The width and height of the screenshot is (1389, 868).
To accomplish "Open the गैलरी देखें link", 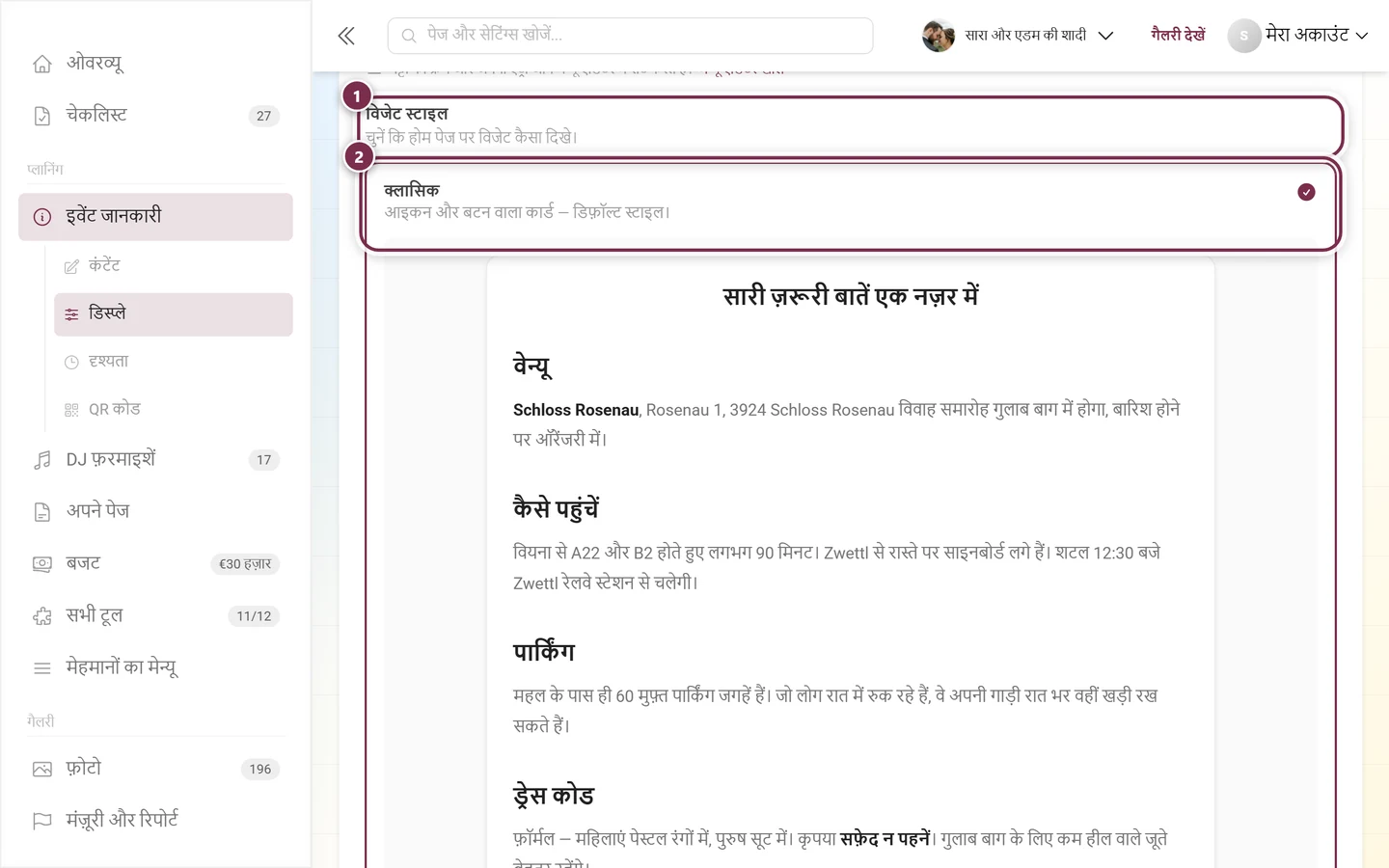I will [1178, 36].
